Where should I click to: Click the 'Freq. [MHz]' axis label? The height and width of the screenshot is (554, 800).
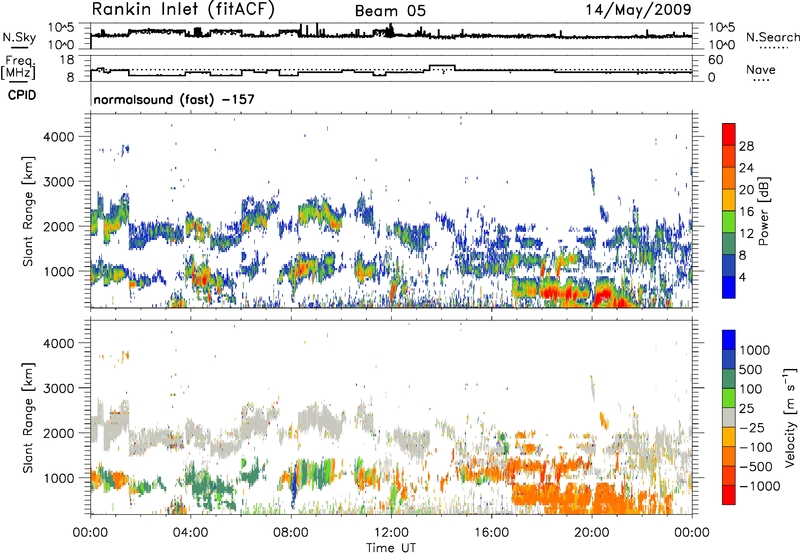[18, 67]
